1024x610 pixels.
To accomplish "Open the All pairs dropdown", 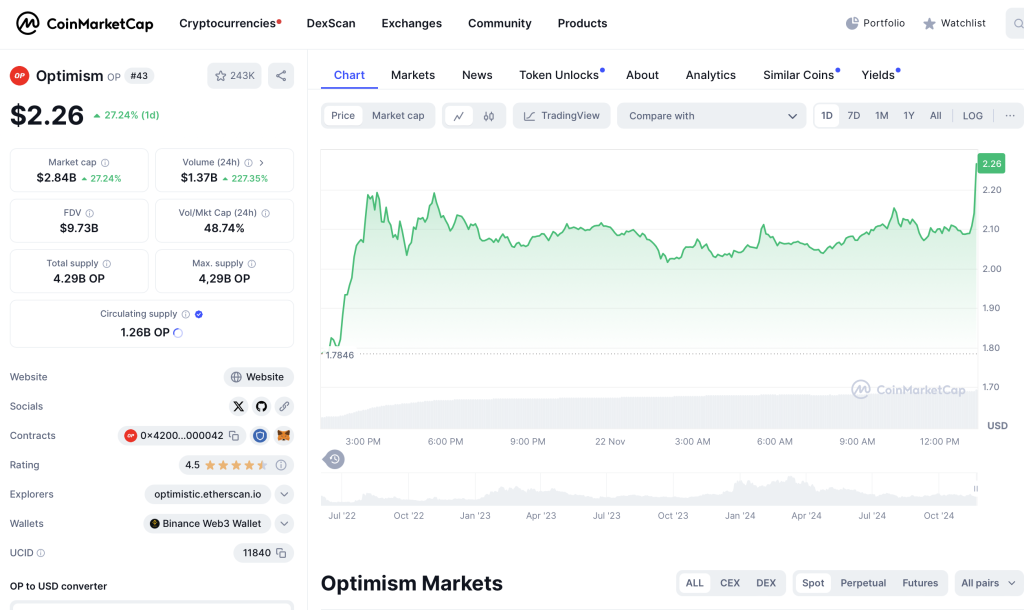I will coord(989,583).
